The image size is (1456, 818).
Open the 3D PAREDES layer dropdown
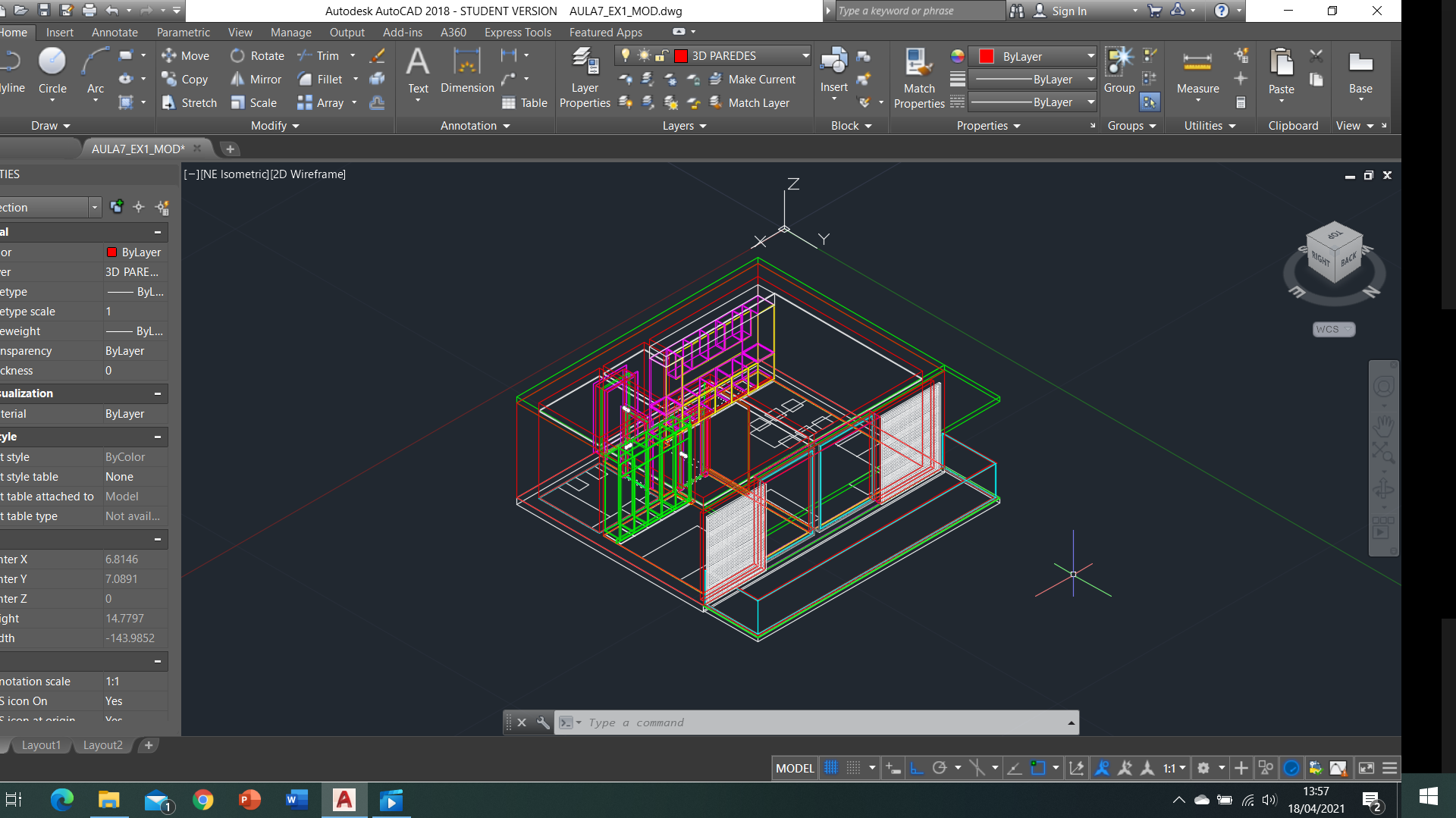click(805, 56)
